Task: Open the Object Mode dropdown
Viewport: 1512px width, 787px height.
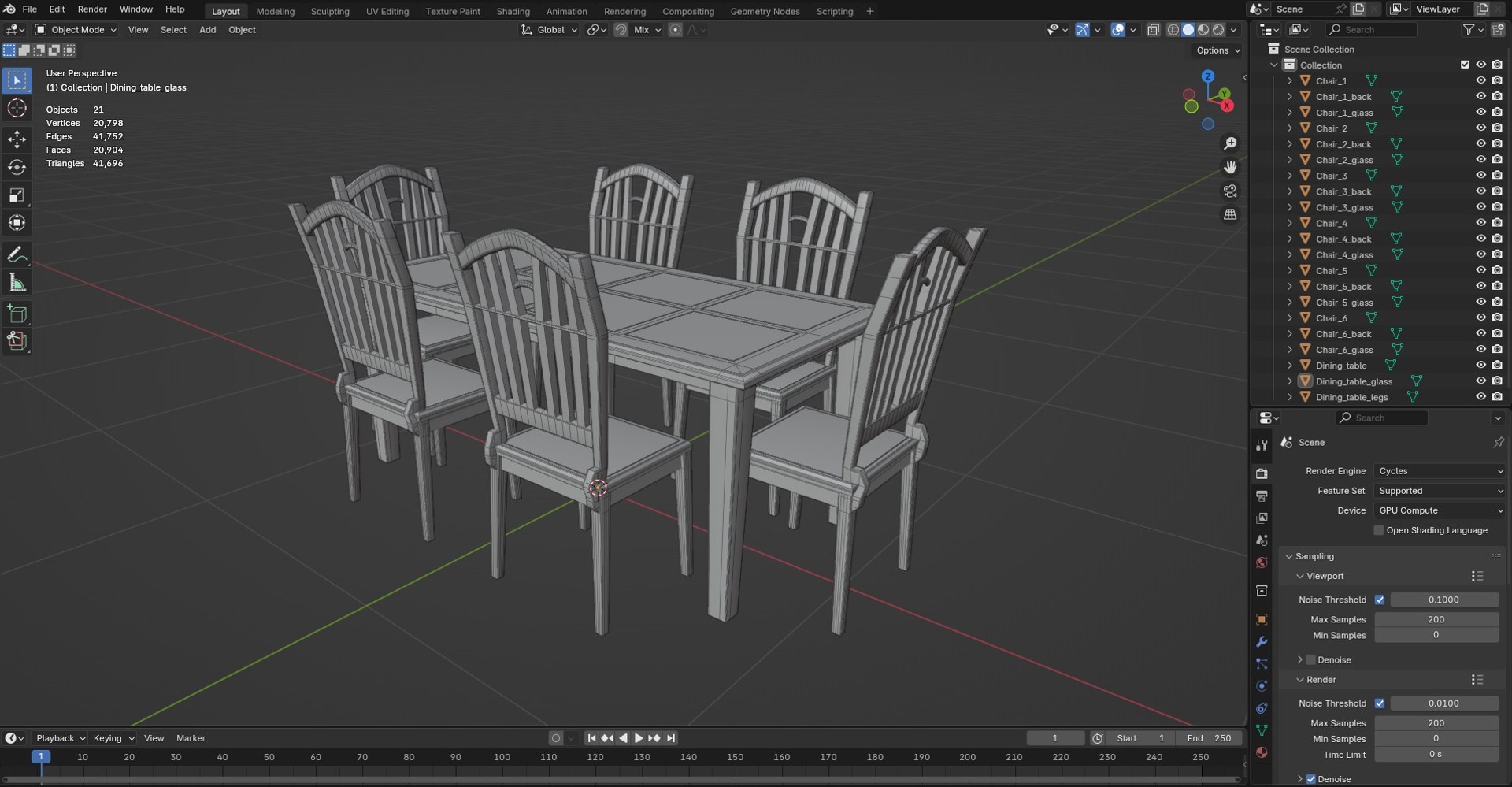Action: (x=76, y=30)
